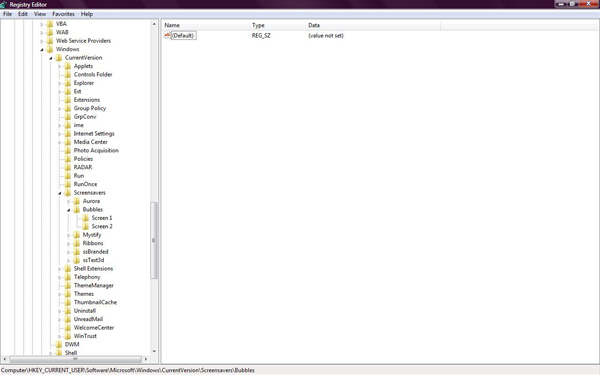
Task: Collapse the Bubbles key
Action: 68,210
